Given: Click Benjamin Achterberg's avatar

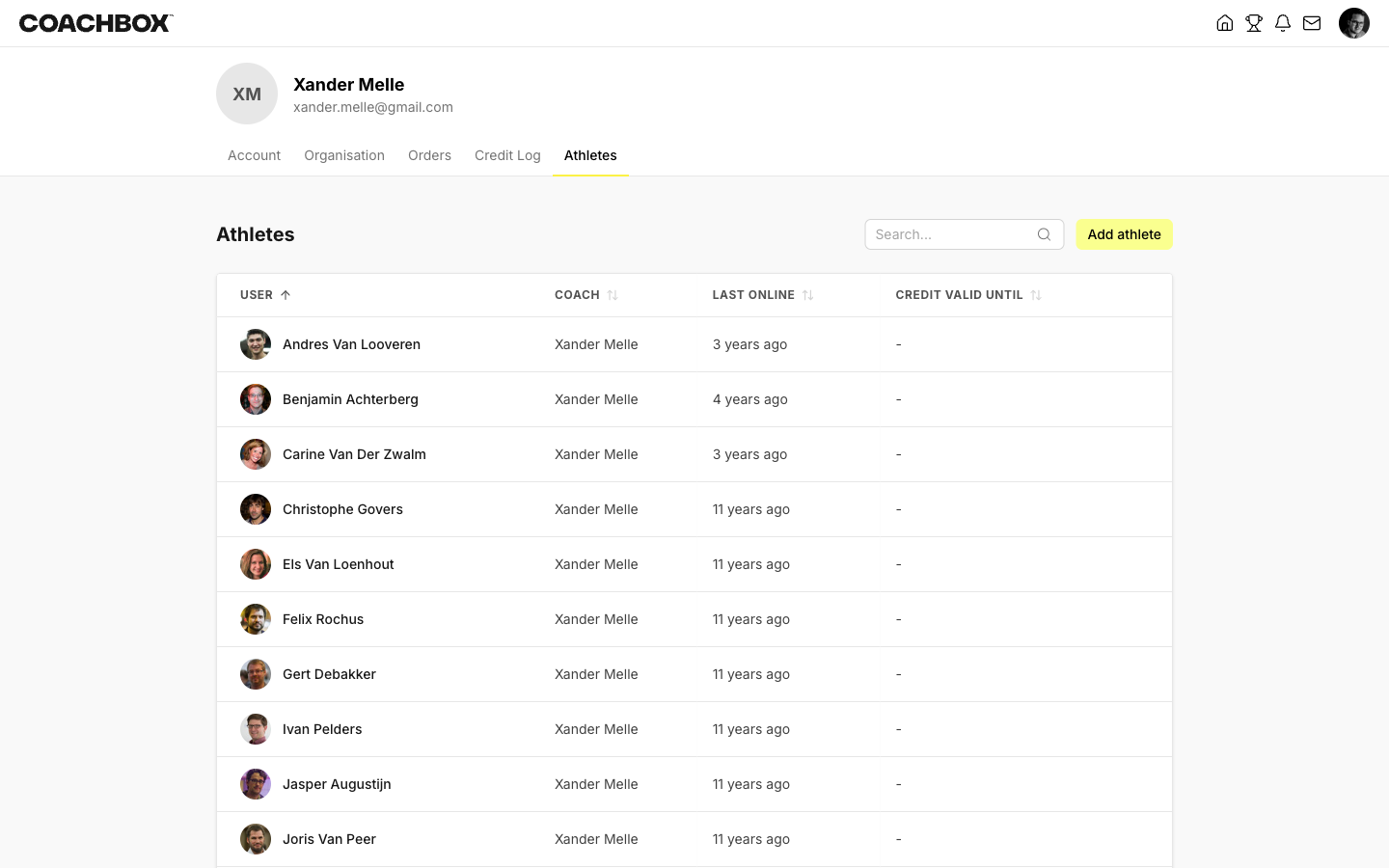Looking at the screenshot, I should pos(256,399).
